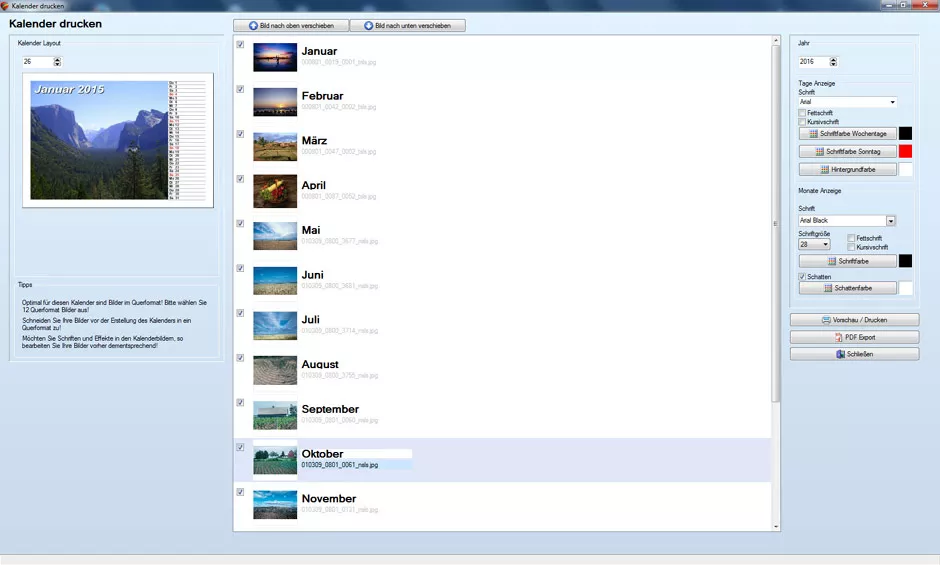
Task: Open the Schriftfarbe Sonntag color picker
Action: click(x=847, y=151)
